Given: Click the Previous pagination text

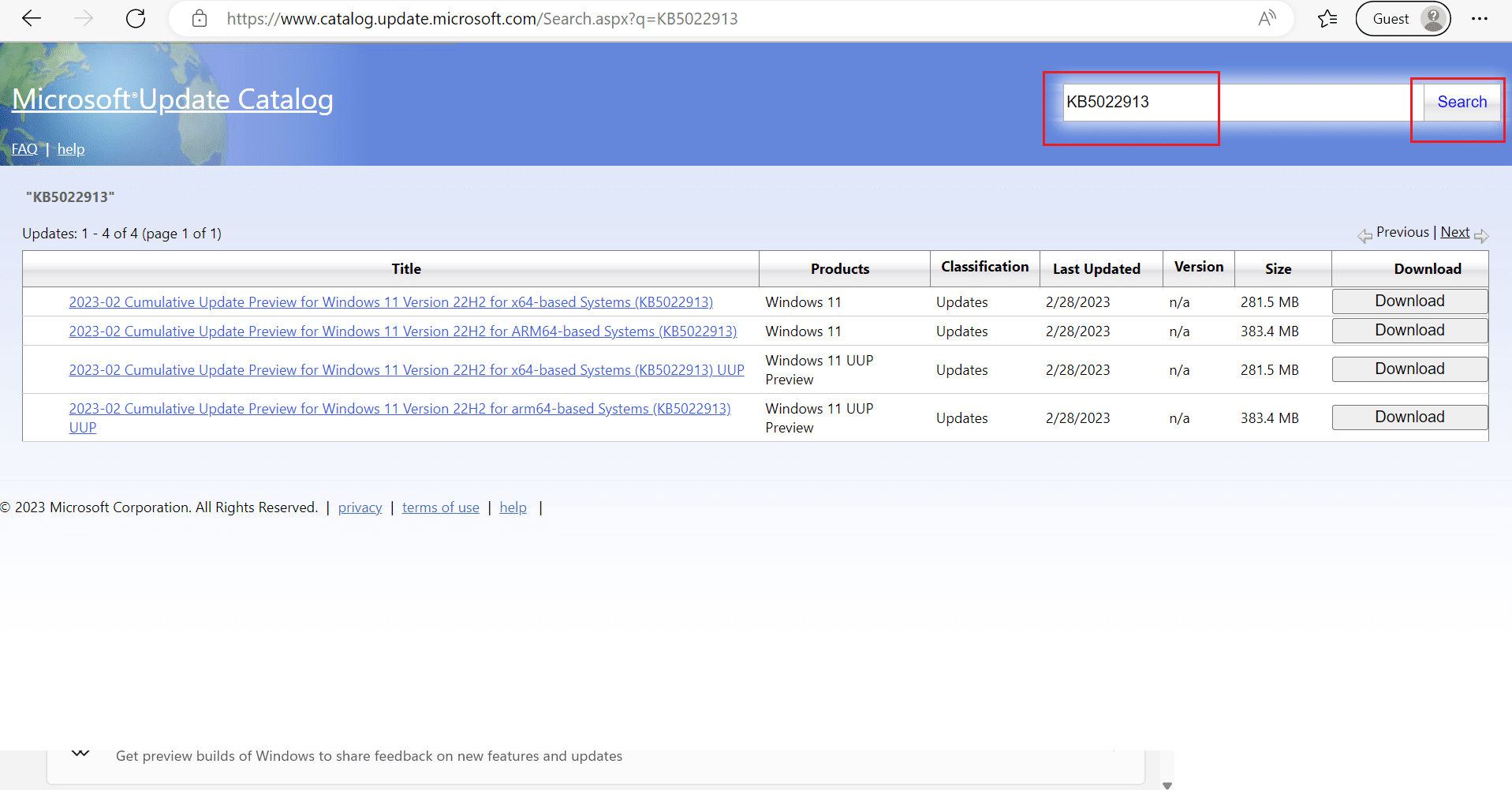Looking at the screenshot, I should click(1402, 232).
